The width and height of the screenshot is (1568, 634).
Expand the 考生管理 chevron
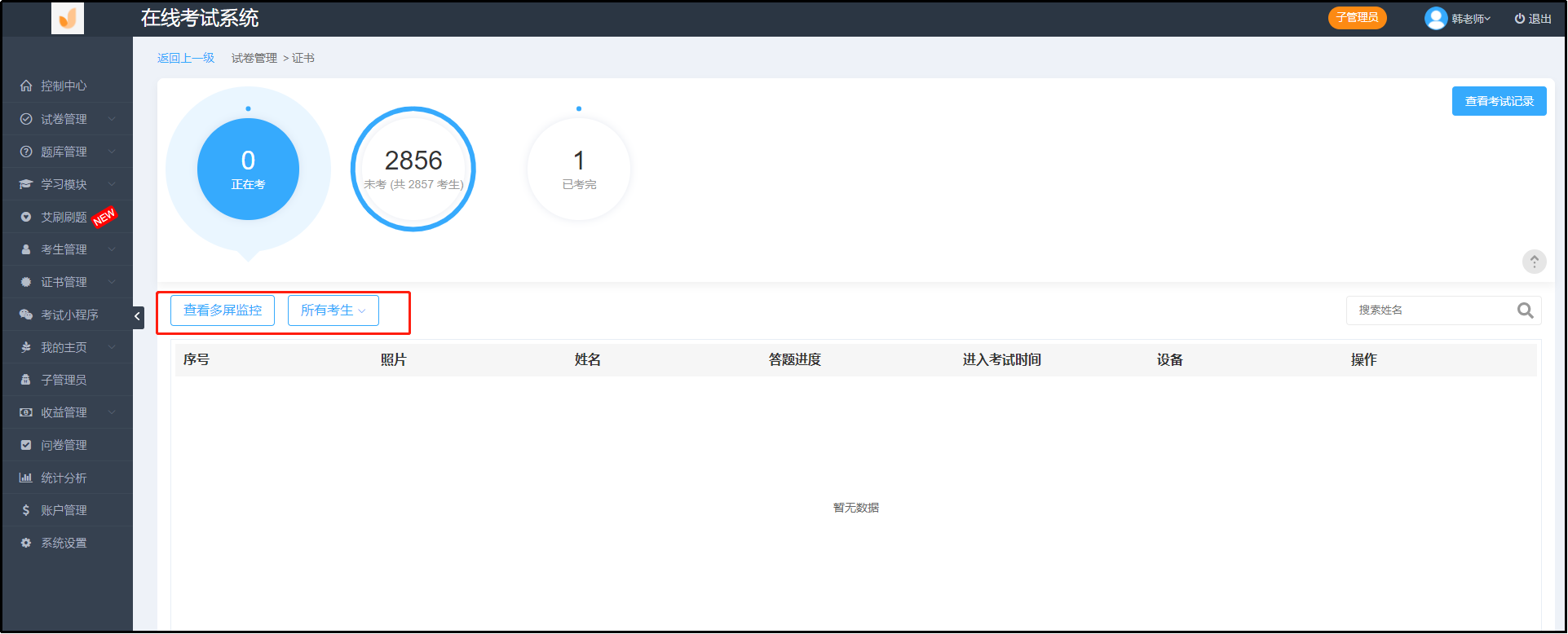112,249
